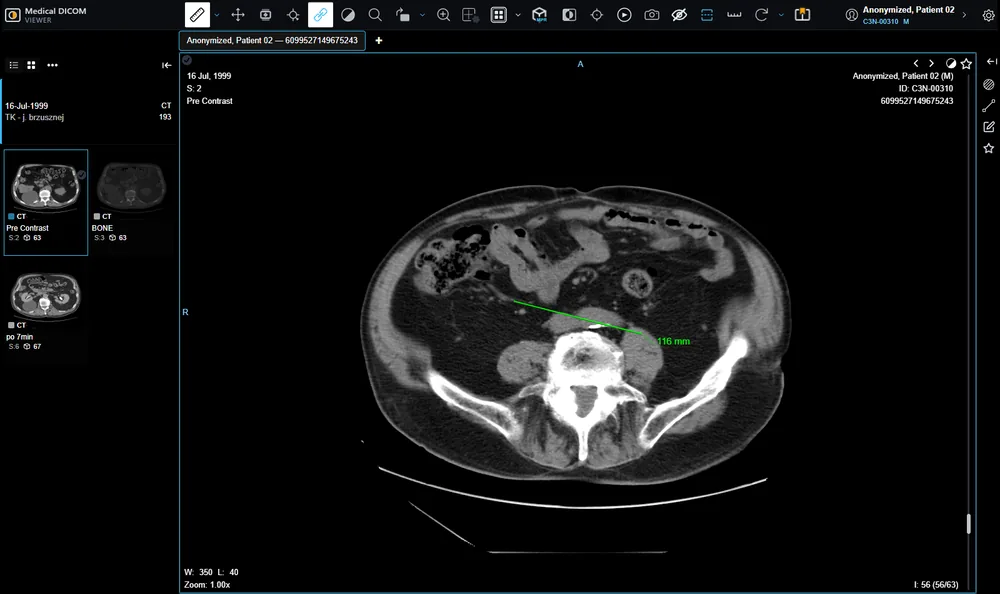Take a snapshot with camera icon
The height and width of the screenshot is (594, 1000).
(x=652, y=15)
